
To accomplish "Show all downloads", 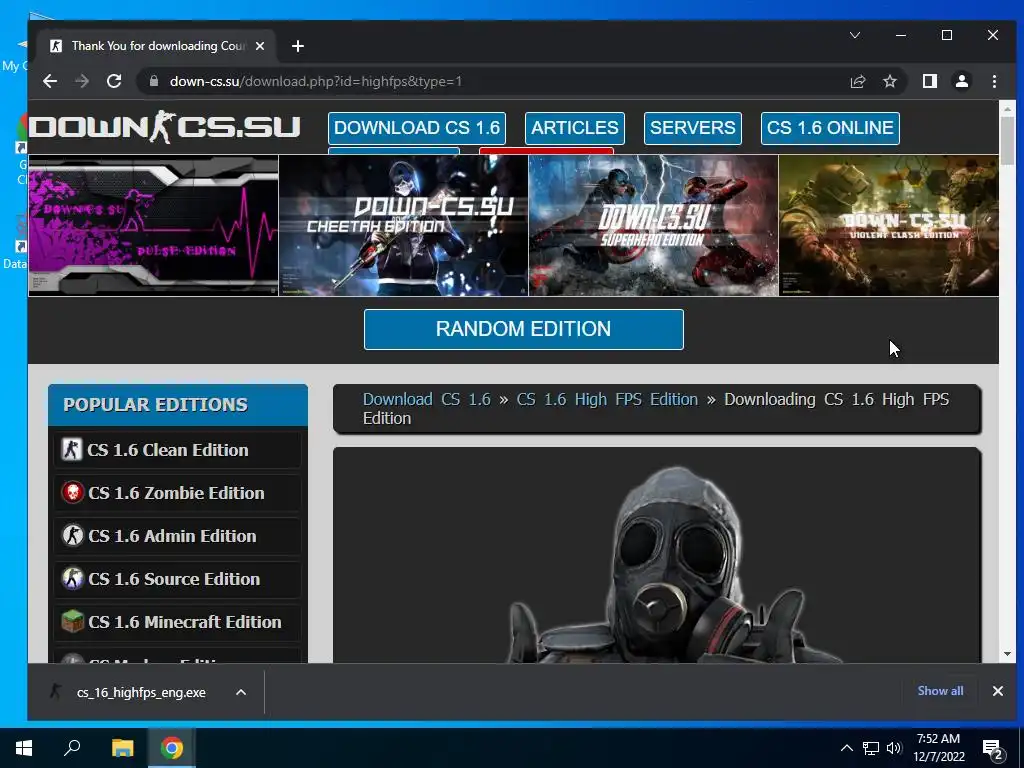I will coord(940,691).
